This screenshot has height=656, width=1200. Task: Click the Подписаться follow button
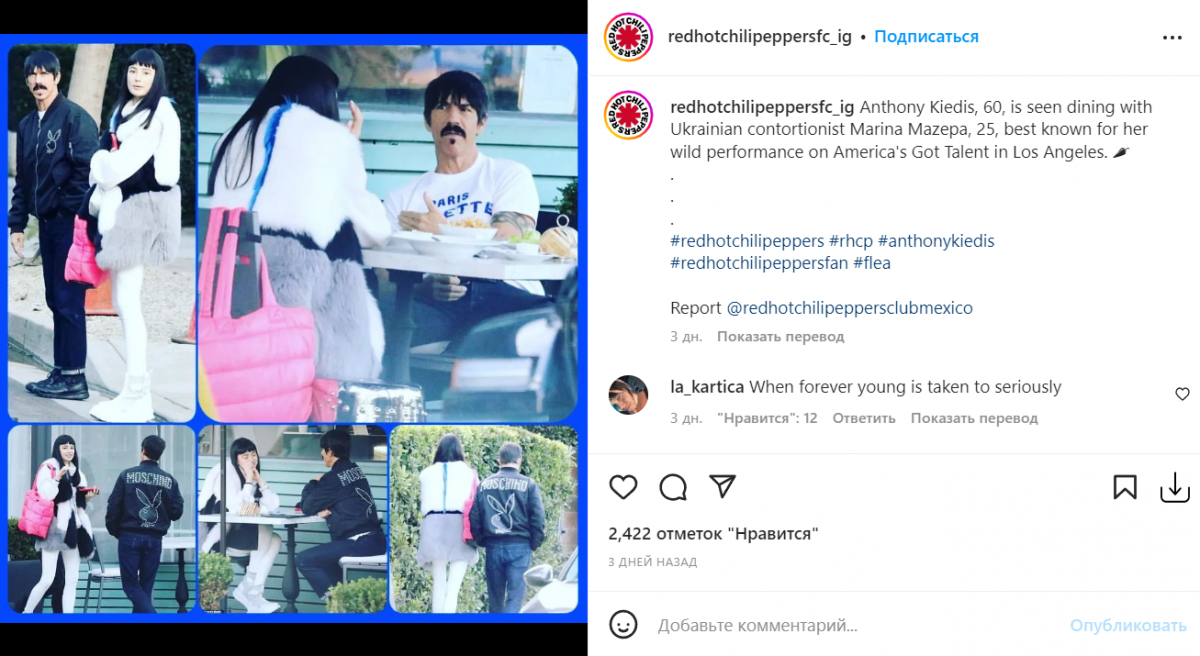pos(926,37)
